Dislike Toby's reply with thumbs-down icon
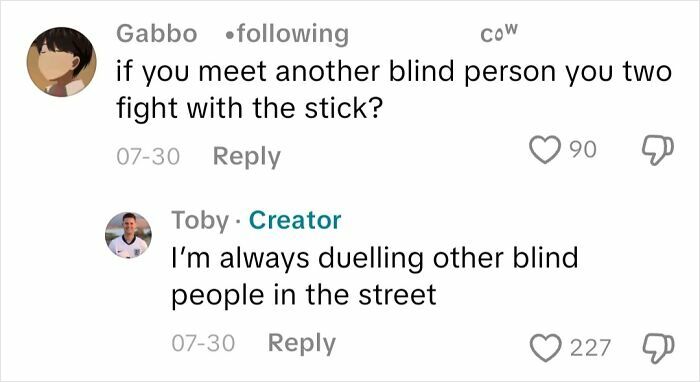This screenshot has height=382, width=700. click(x=658, y=349)
